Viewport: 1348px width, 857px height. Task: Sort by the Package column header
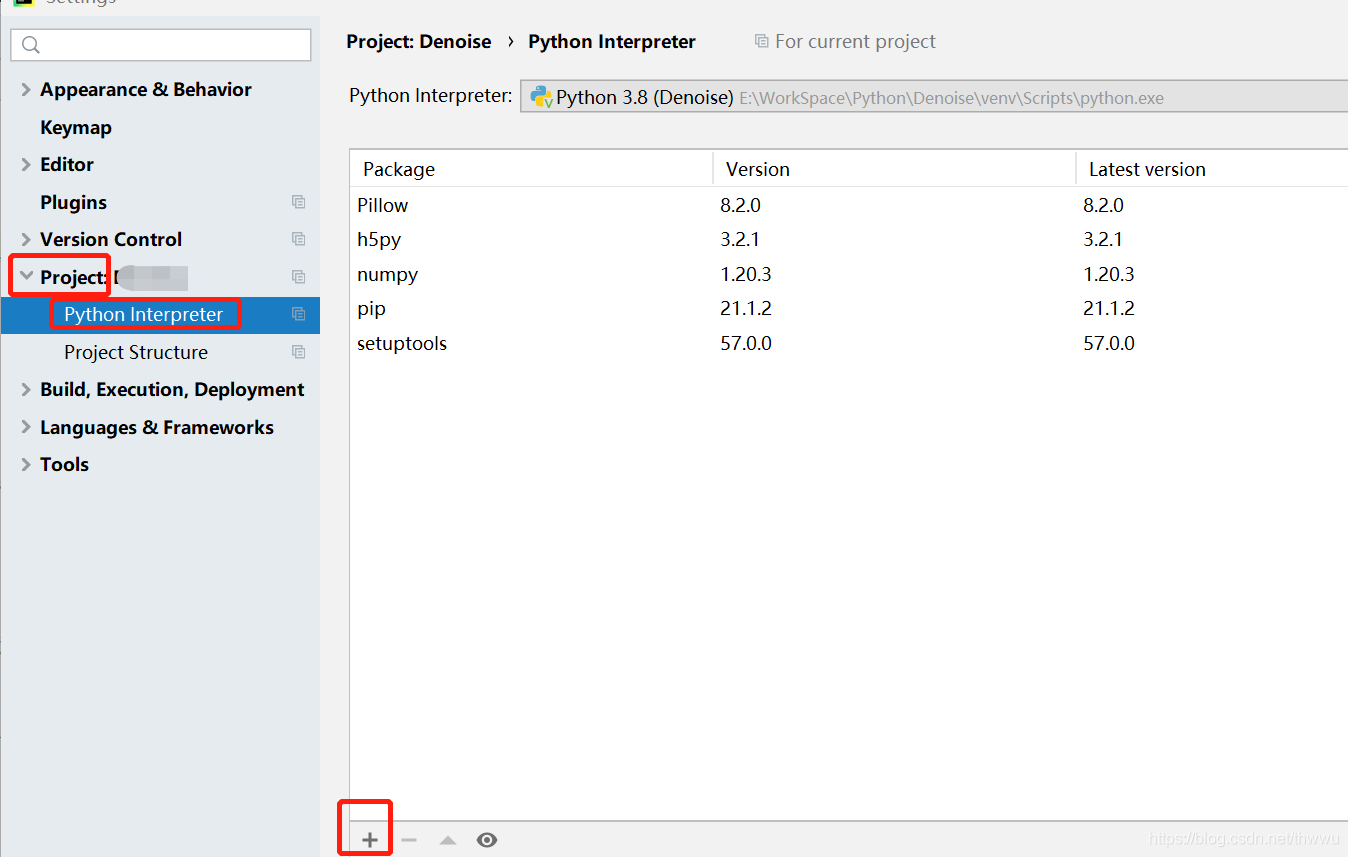(531, 169)
